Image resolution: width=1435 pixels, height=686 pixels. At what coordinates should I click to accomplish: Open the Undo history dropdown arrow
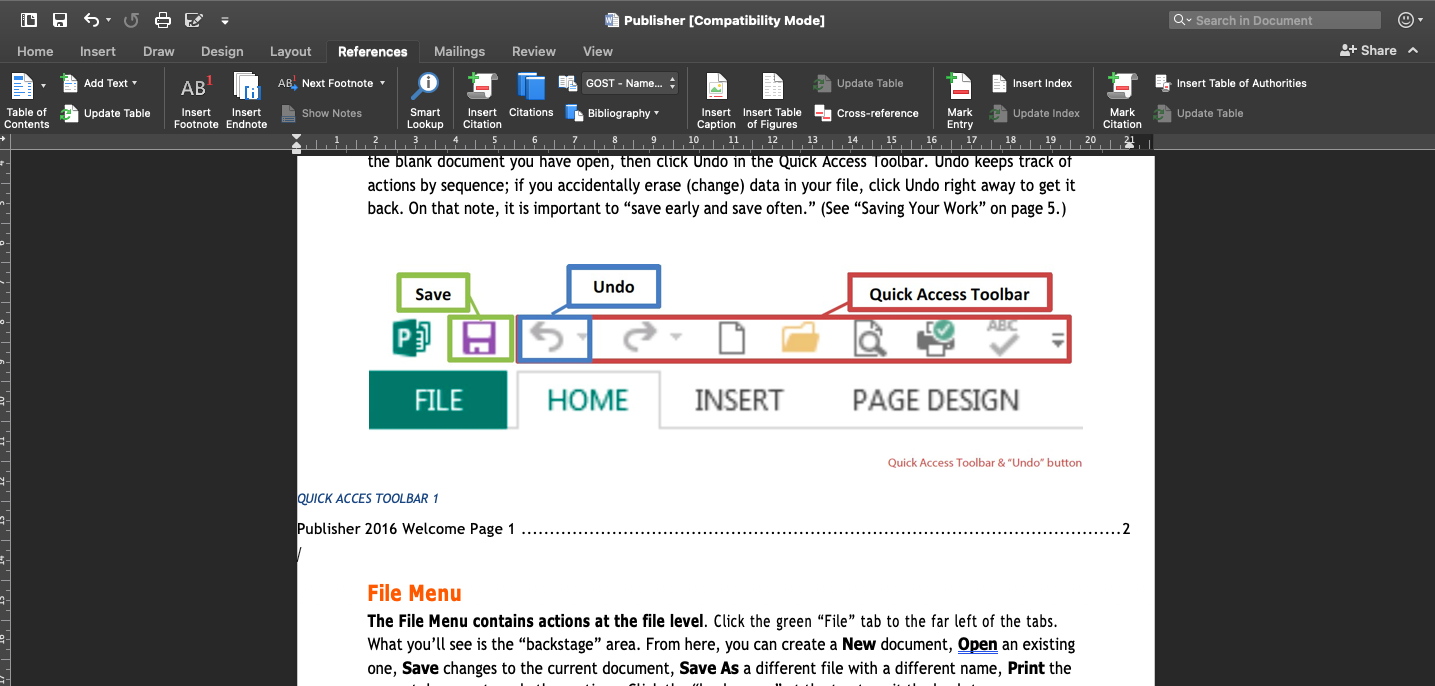[108, 20]
